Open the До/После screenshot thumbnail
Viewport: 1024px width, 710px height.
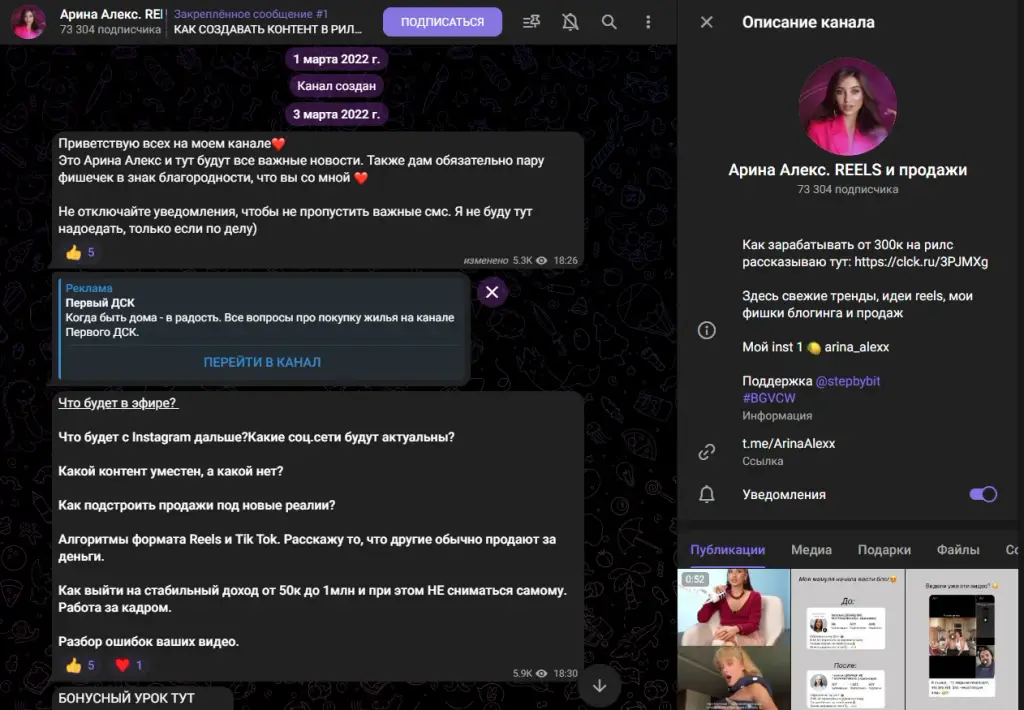click(848, 639)
